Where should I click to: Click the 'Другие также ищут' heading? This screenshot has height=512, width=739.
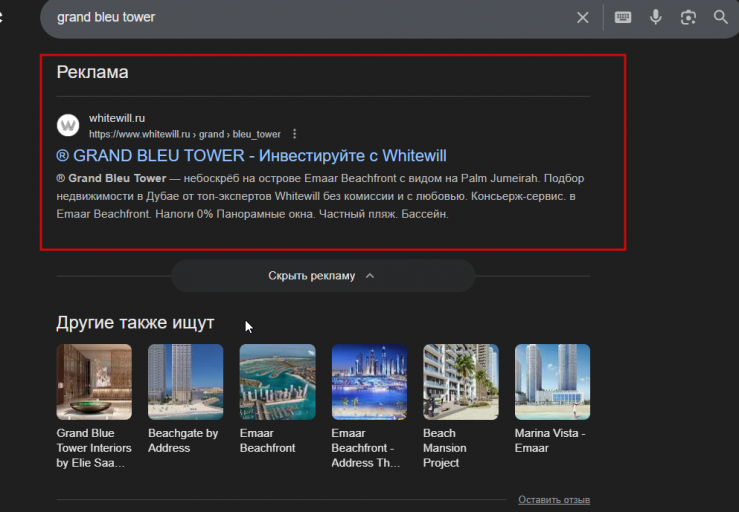[135, 323]
